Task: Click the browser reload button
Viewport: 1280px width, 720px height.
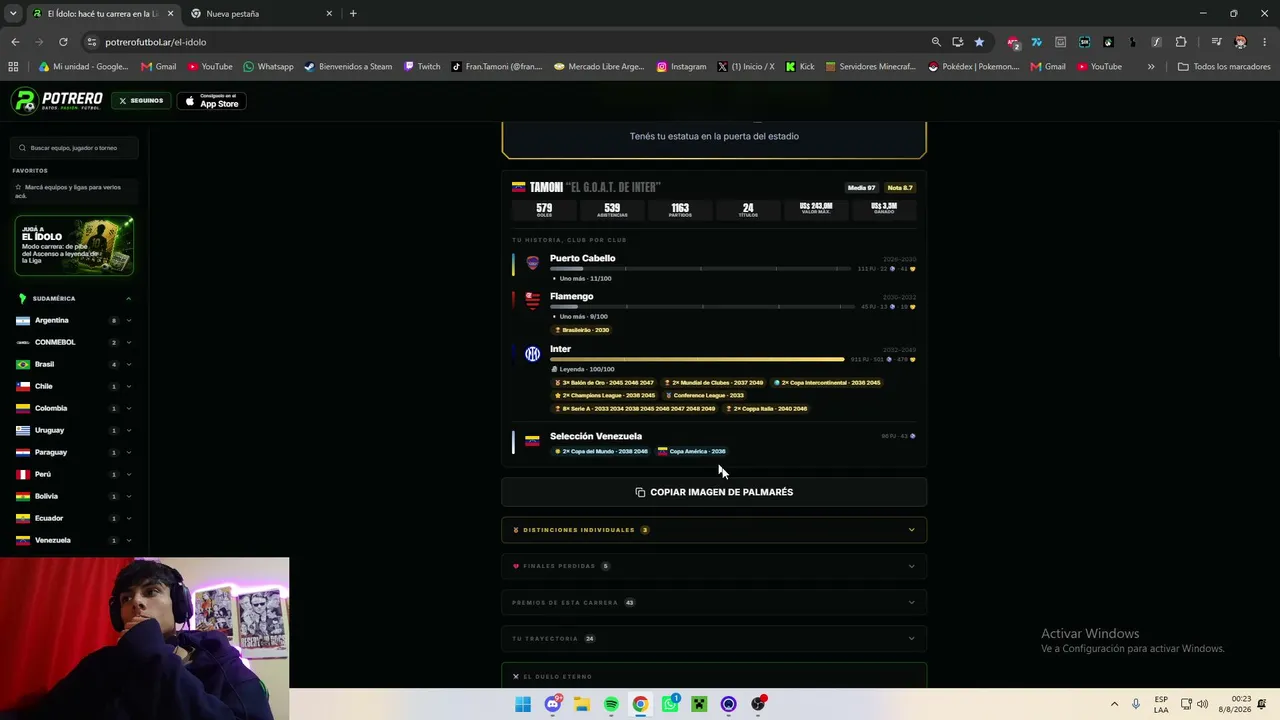Action: tap(63, 42)
